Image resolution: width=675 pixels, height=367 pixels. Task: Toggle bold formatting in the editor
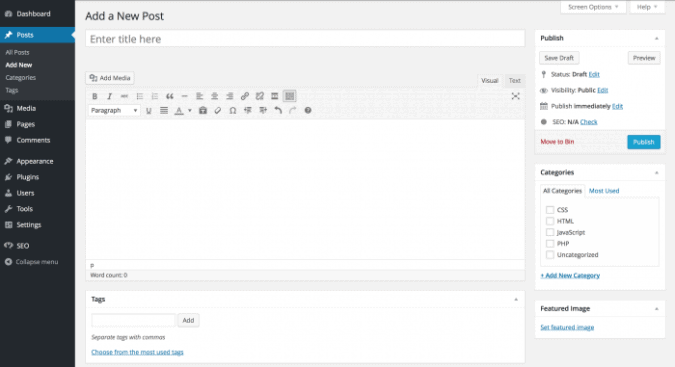tap(95, 96)
